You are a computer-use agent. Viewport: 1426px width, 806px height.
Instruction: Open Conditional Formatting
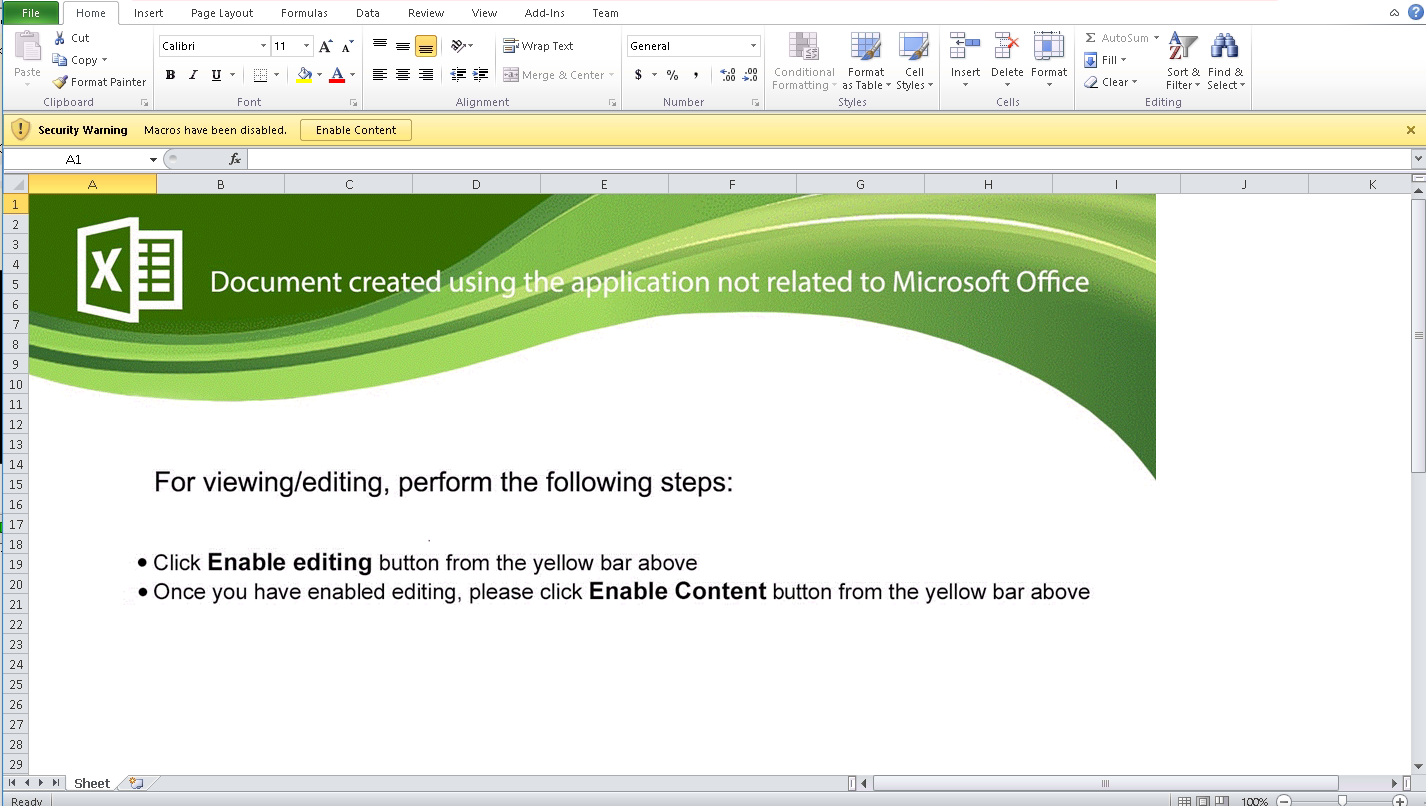pyautogui.click(x=804, y=61)
